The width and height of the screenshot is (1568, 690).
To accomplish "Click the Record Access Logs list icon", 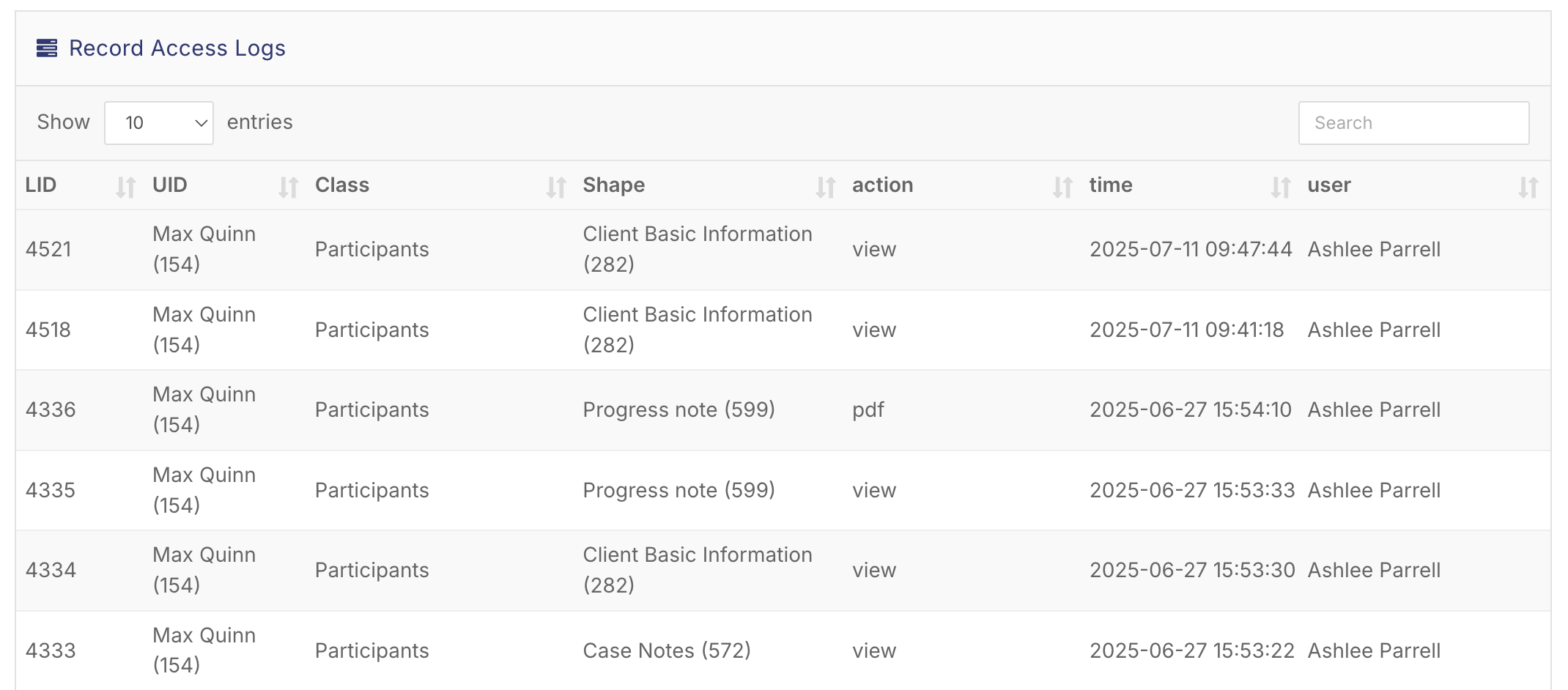I will 47,48.
